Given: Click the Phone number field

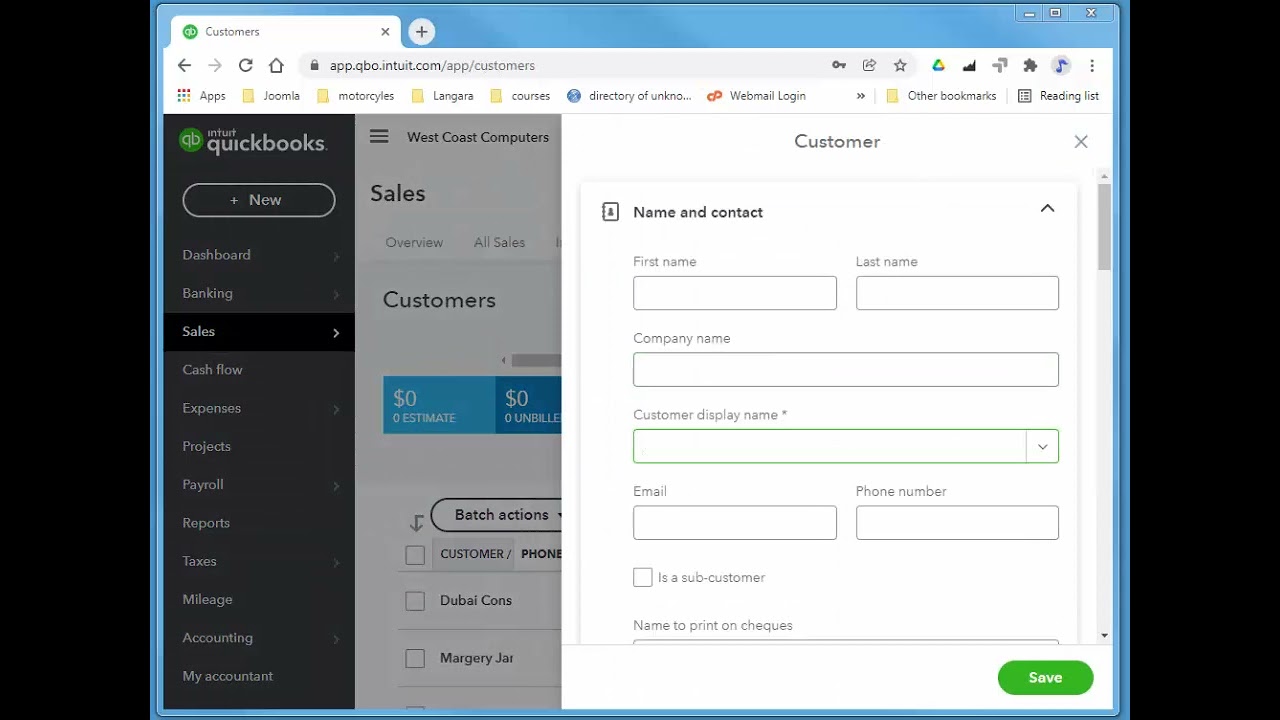Looking at the screenshot, I should point(957,523).
